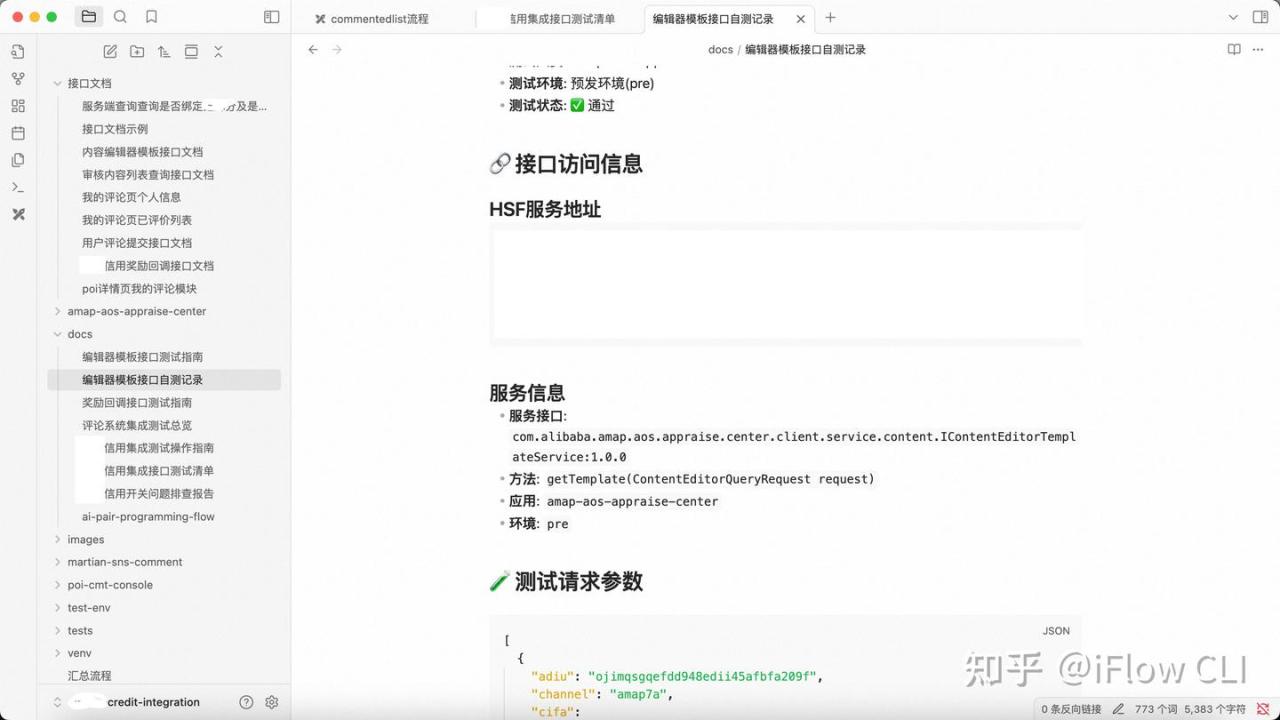Screen dimensions: 1280x720
Task: Open graph view from the ribbon
Action: click(x=18, y=79)
